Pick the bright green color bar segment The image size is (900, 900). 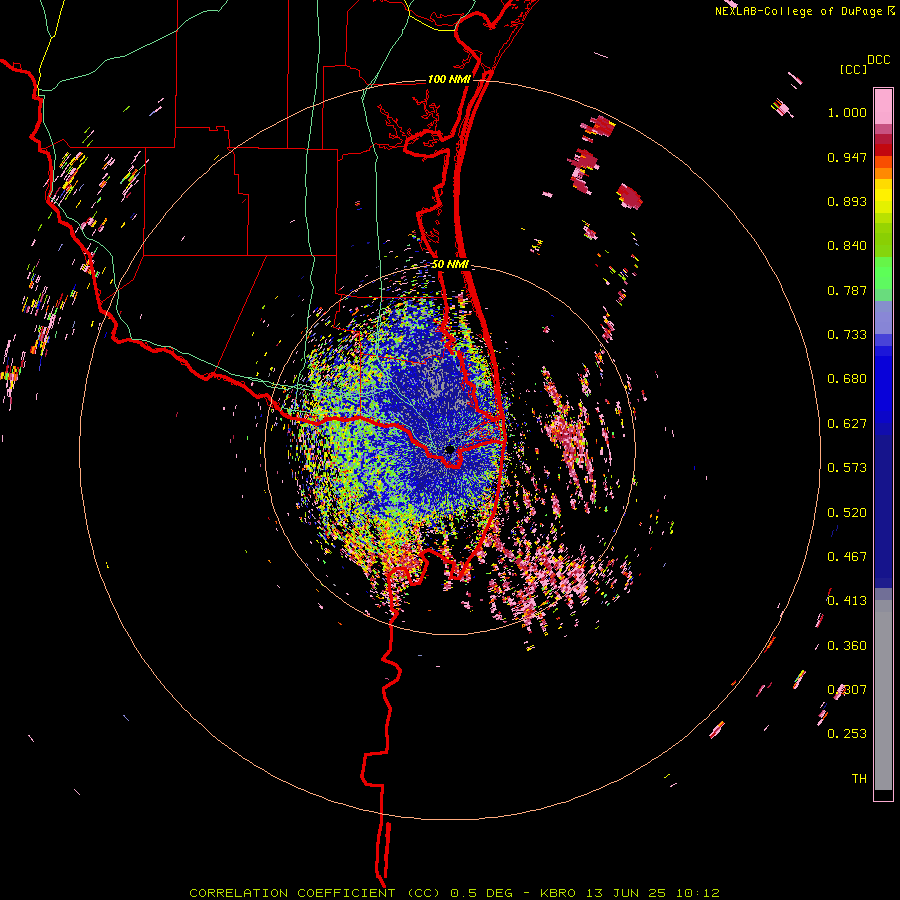[883, 273]
